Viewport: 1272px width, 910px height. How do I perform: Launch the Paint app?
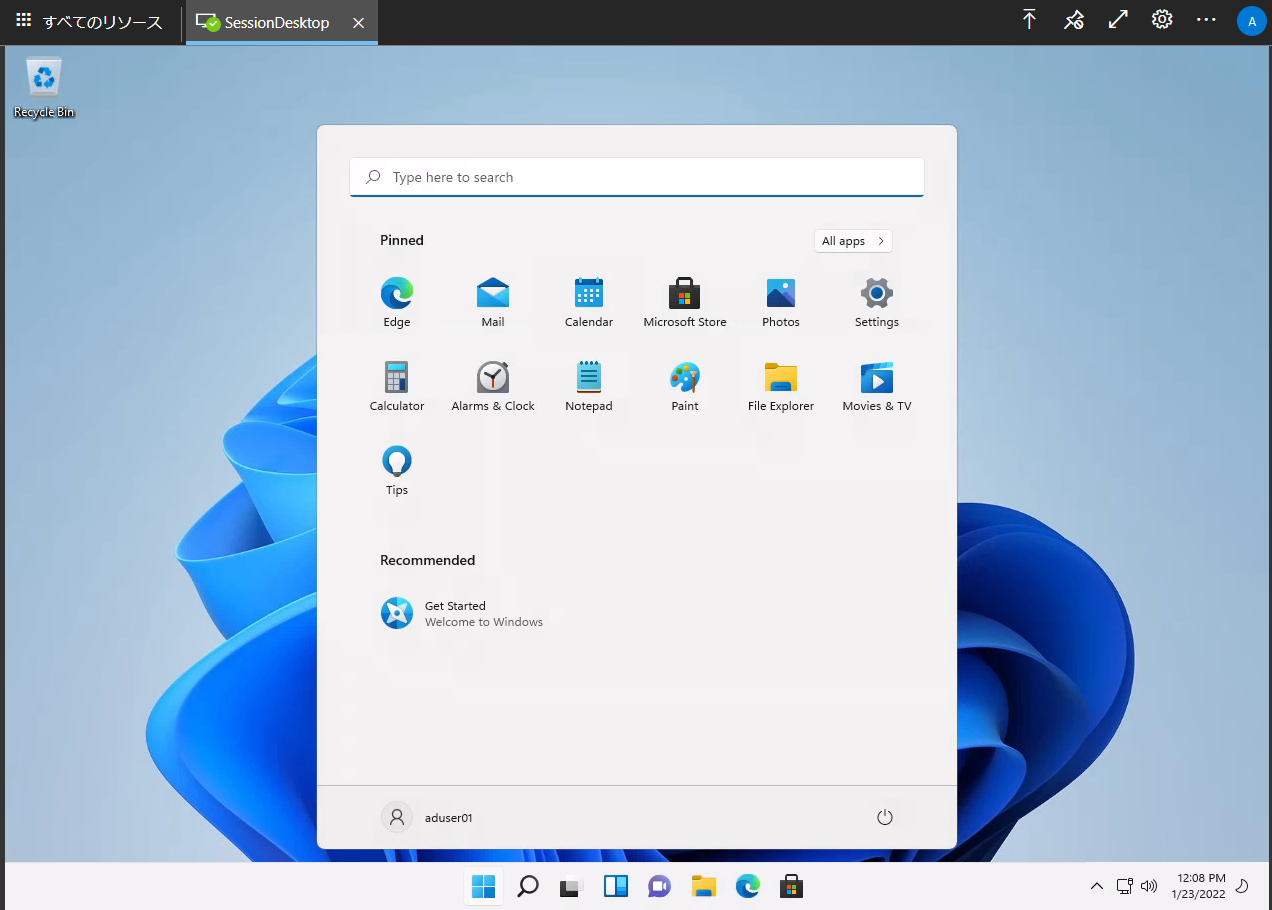[685, 387]
